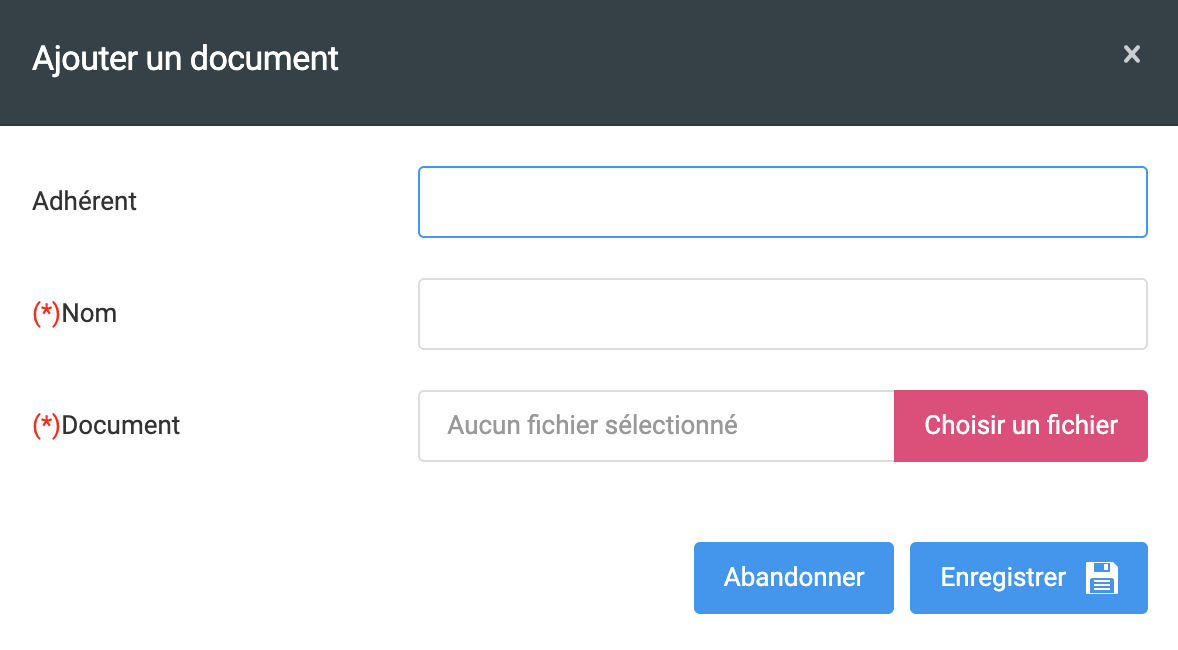This screenshot has width=1178, height=650.
Task: Click the floppy disk save icon on Enregistrer
Action: pos(1100,577)
